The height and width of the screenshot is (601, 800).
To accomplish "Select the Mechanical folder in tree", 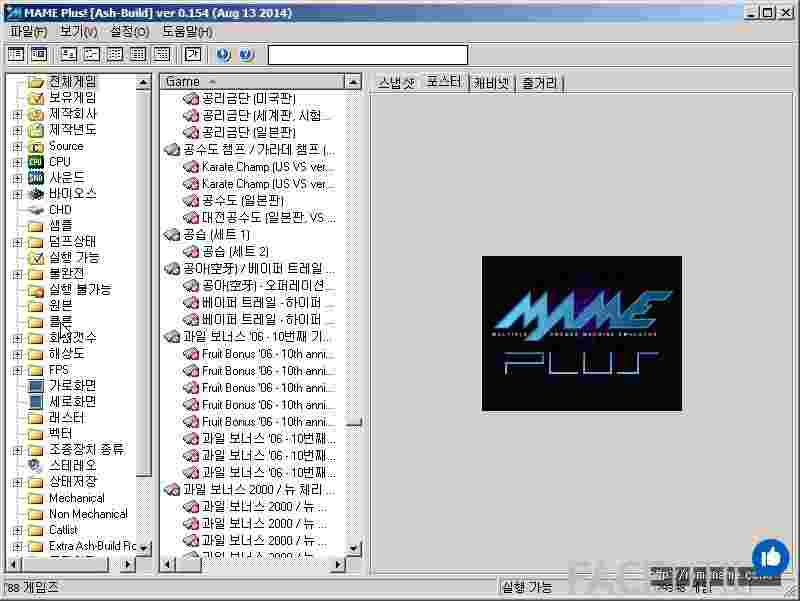I will 77,498.
